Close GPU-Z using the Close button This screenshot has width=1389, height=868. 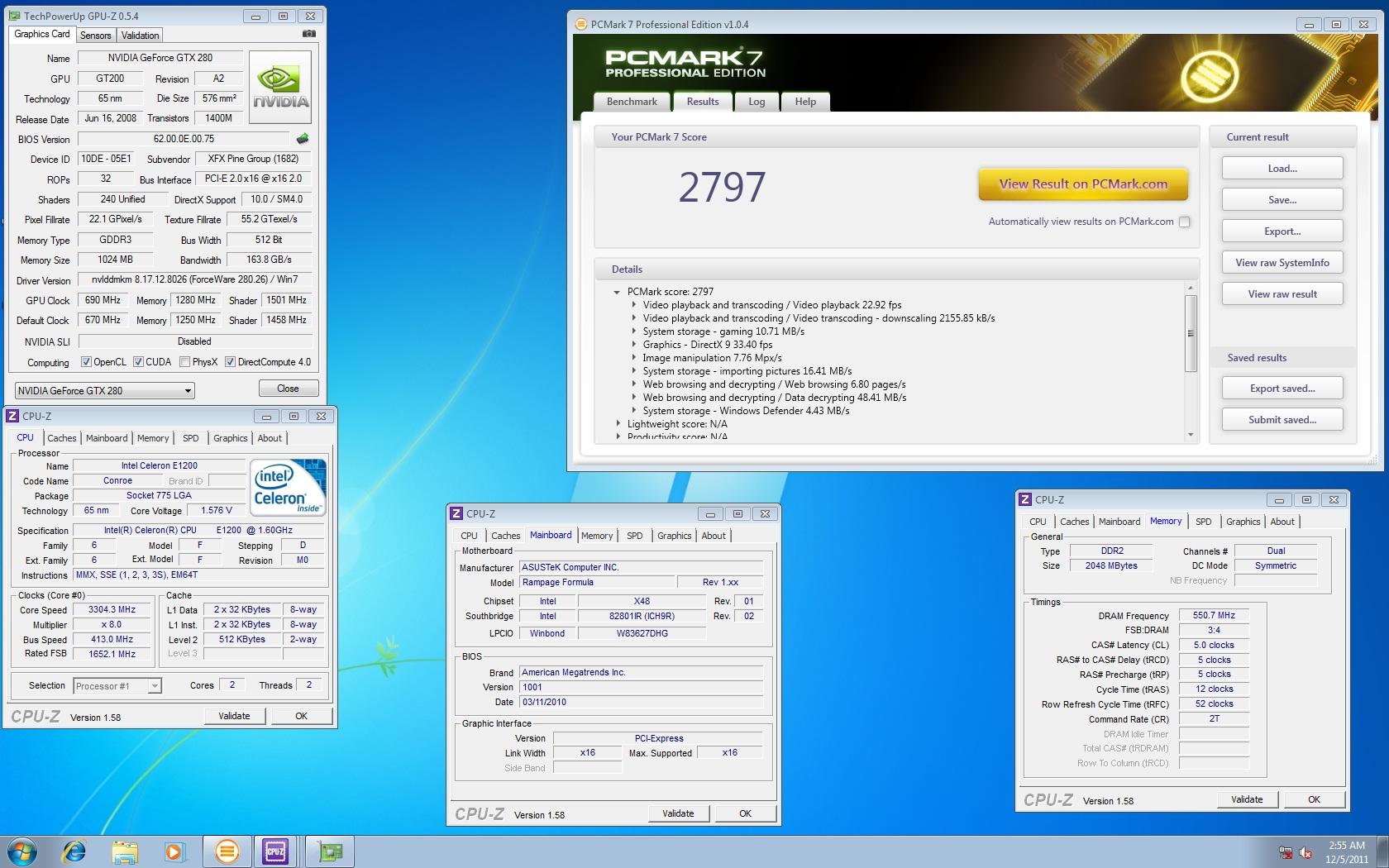point(288,389)
